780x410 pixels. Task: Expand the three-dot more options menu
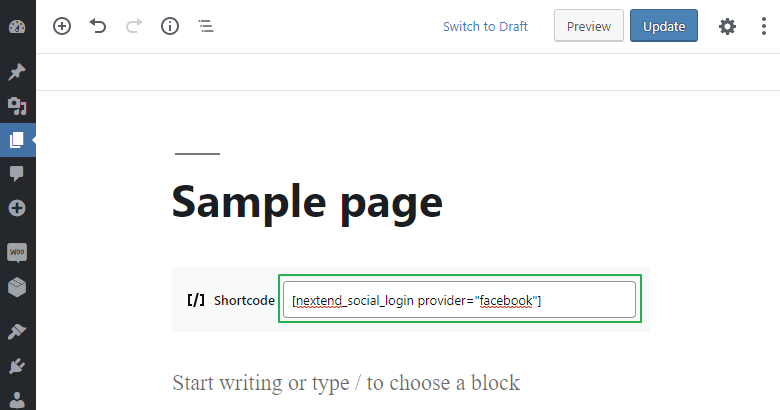pyautogui.click(x=764, y=26)
